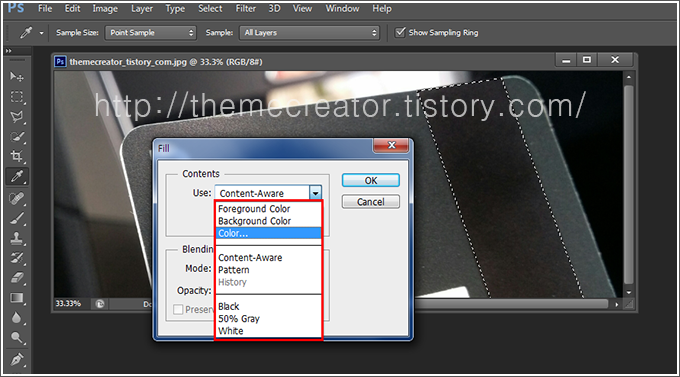This screenshot has width=680, height=377.
Task: Select the Eraser tool
Action: (17, 278)
